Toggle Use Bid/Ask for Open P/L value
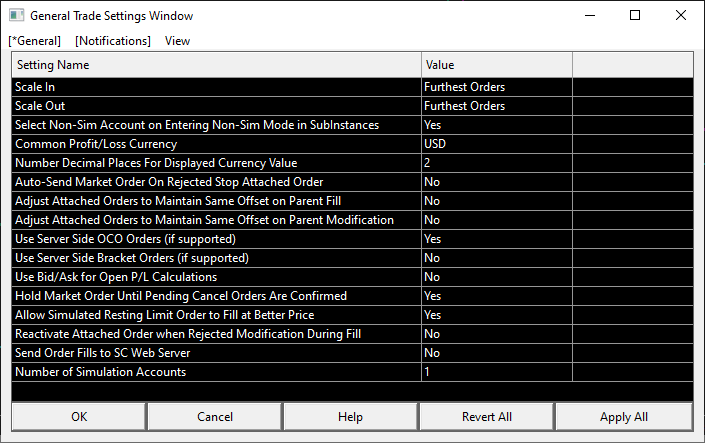 [x=495, y=277]
